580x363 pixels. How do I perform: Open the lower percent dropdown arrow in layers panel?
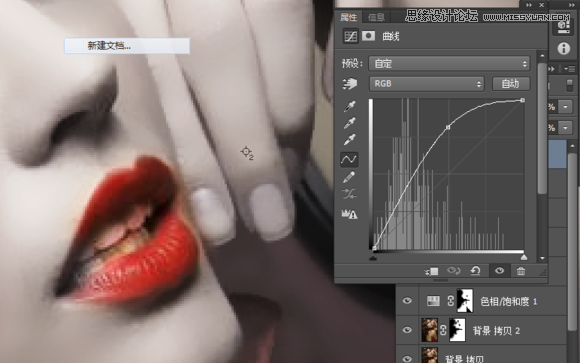click(566, 128)
